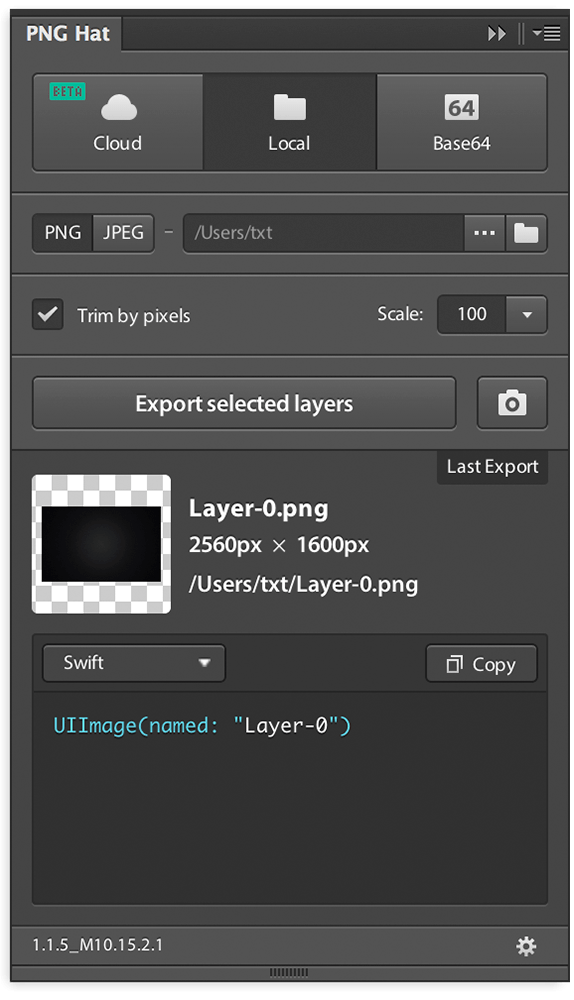Viewport: 574px width, 1000px height.
Task: Select the Local folder export mode
Action: coord(290,122)
